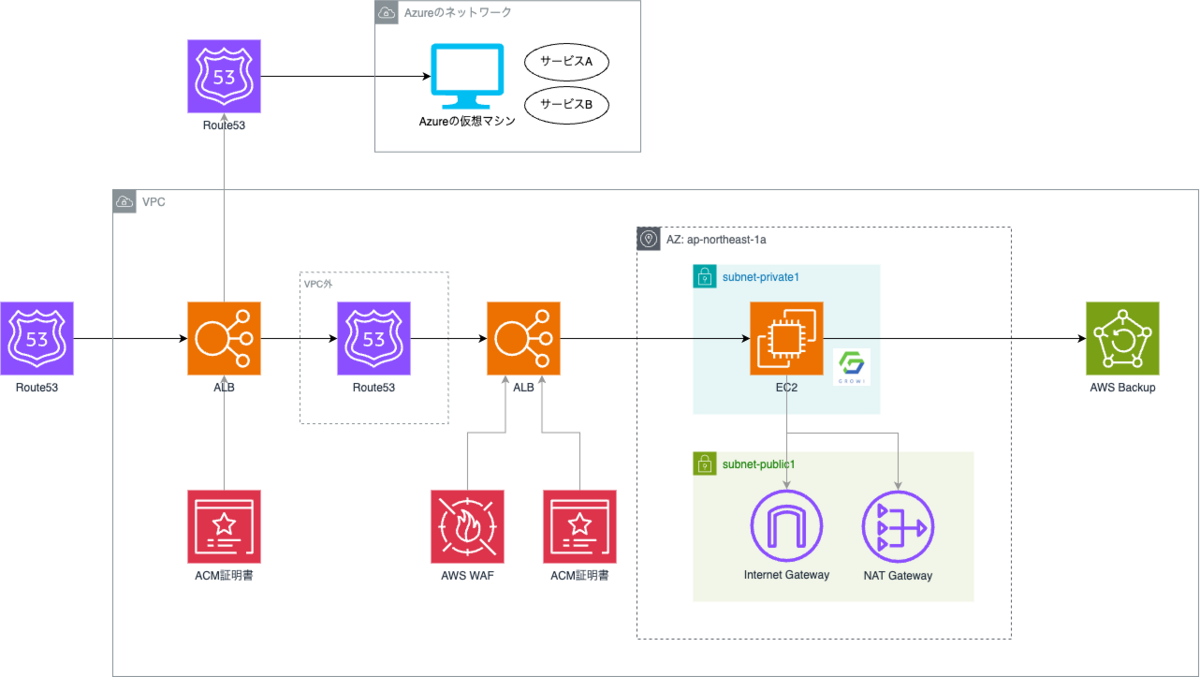This screenshot has width=1200, height=677.
Task: Select the Internet Gateway icon
Action: (786, 526)
